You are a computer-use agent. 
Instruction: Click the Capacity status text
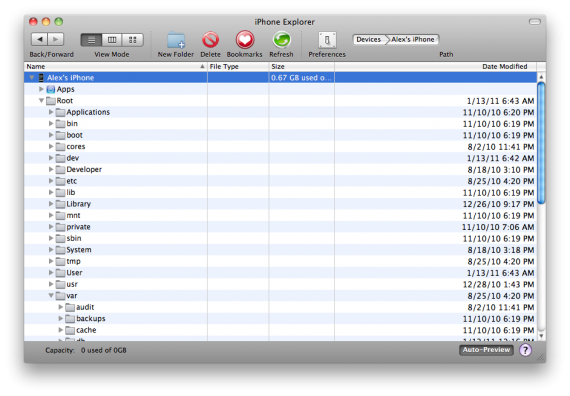point(86,350)
